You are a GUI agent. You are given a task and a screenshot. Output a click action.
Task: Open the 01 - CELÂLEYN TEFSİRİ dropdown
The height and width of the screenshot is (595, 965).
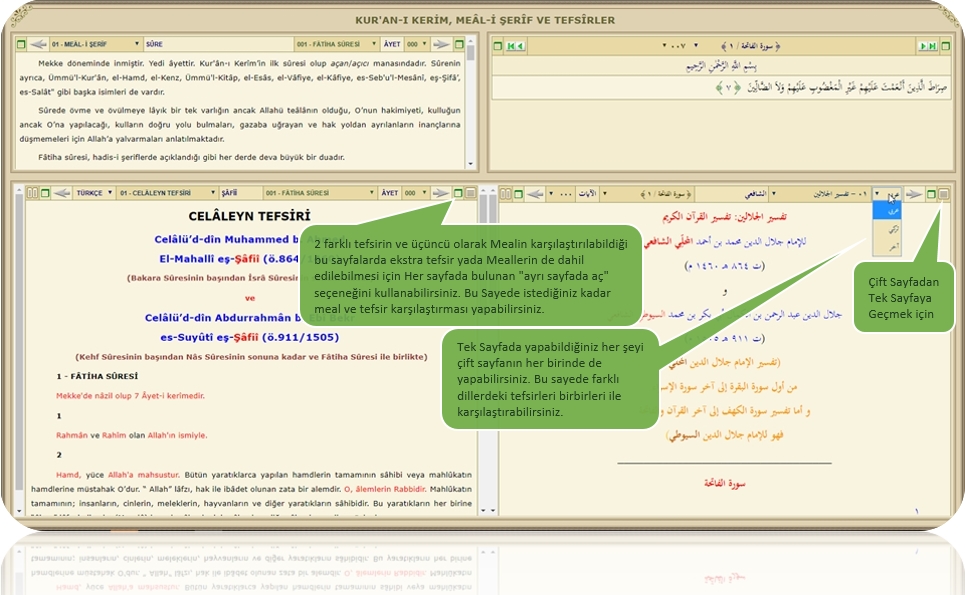click(167, 193)
